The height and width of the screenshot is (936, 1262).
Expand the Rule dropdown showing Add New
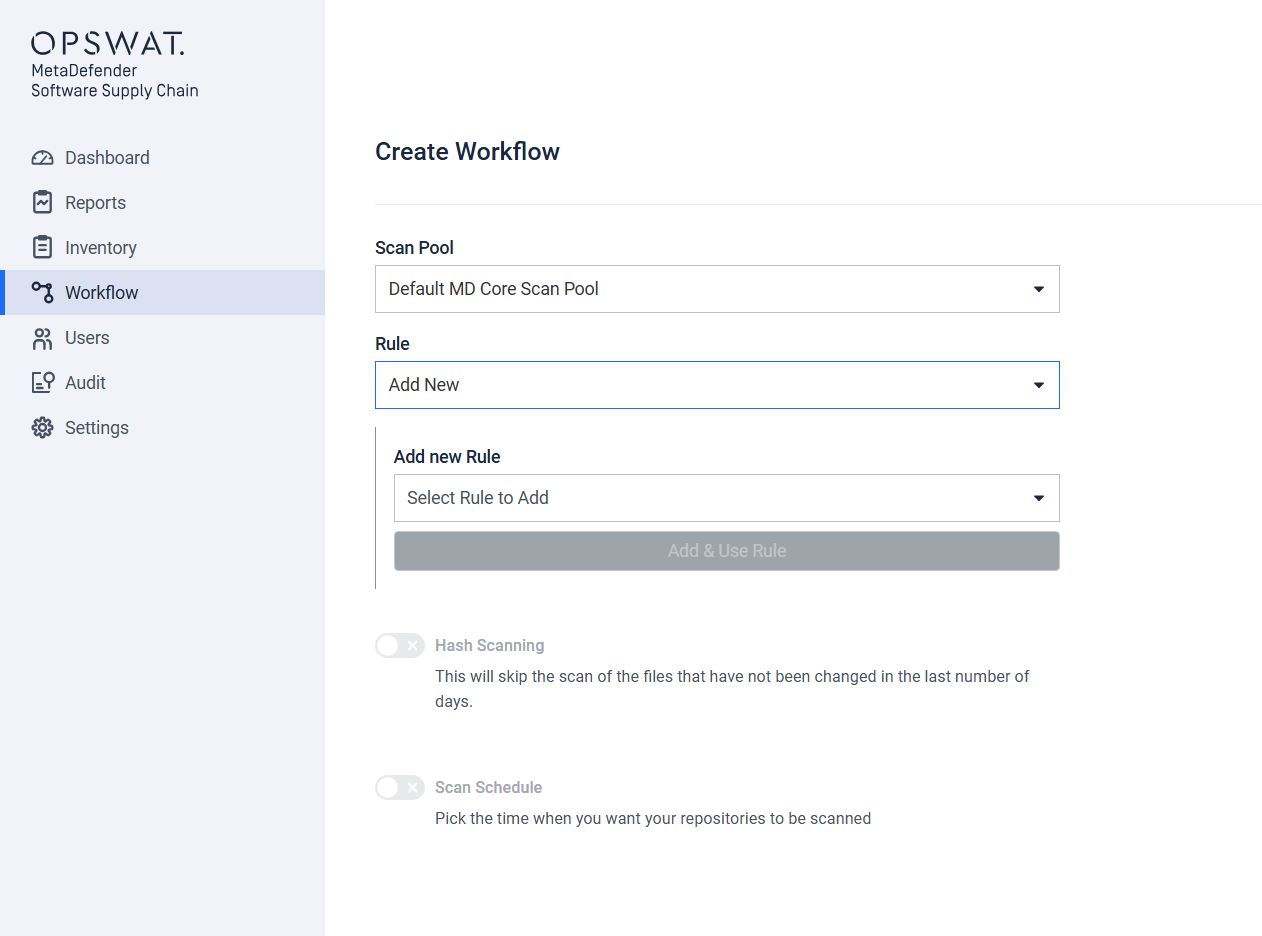[717, 385]
